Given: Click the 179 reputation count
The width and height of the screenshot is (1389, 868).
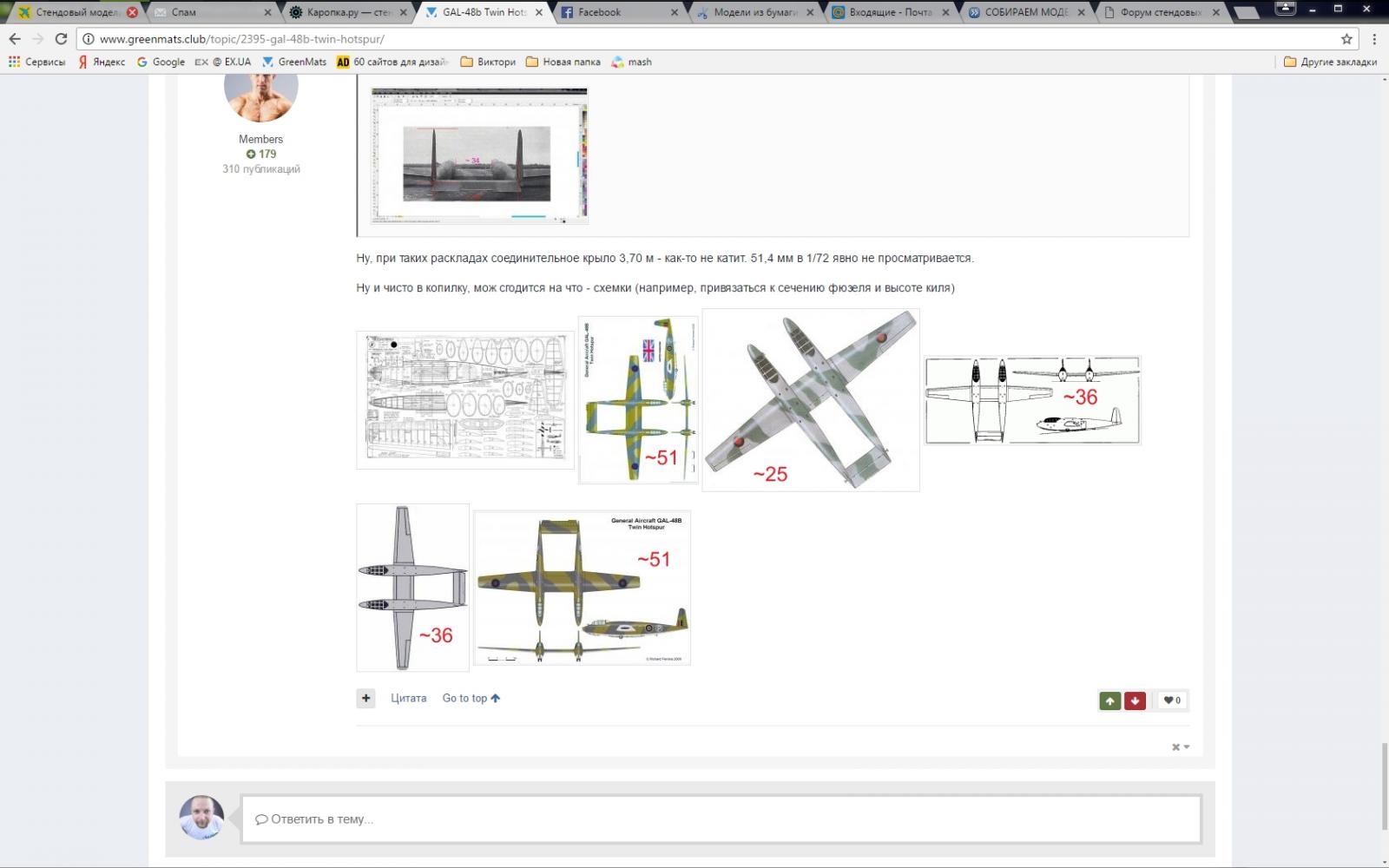Looking at the screenshot, I should pos(260,154).
